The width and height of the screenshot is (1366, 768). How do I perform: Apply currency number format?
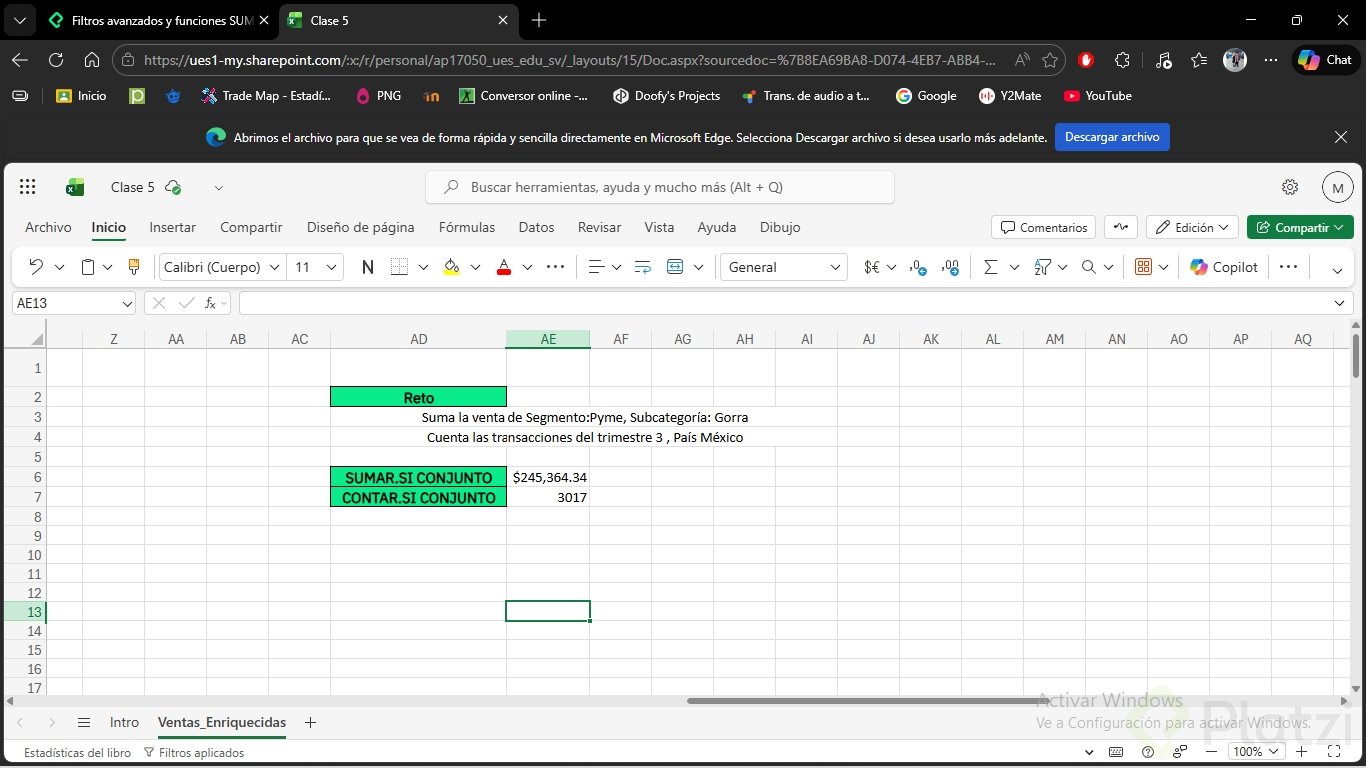tap(872, 267)
